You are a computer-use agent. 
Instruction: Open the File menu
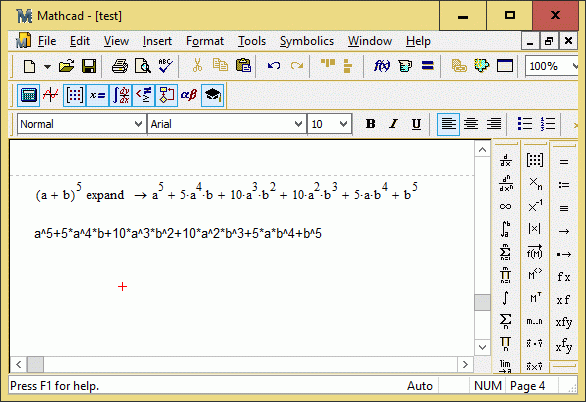47,41
